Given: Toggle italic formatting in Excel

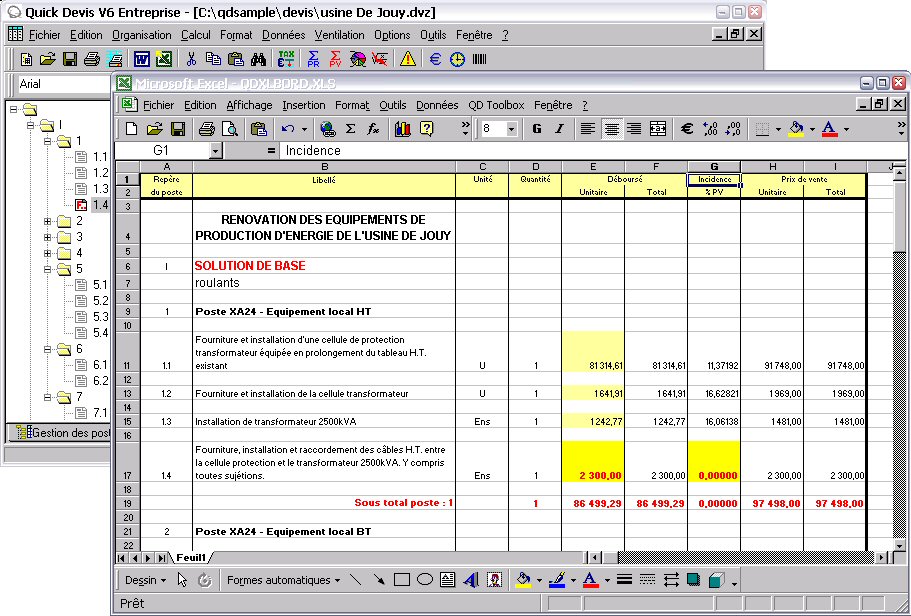Looking at the screenshot, I should [559, 129].
